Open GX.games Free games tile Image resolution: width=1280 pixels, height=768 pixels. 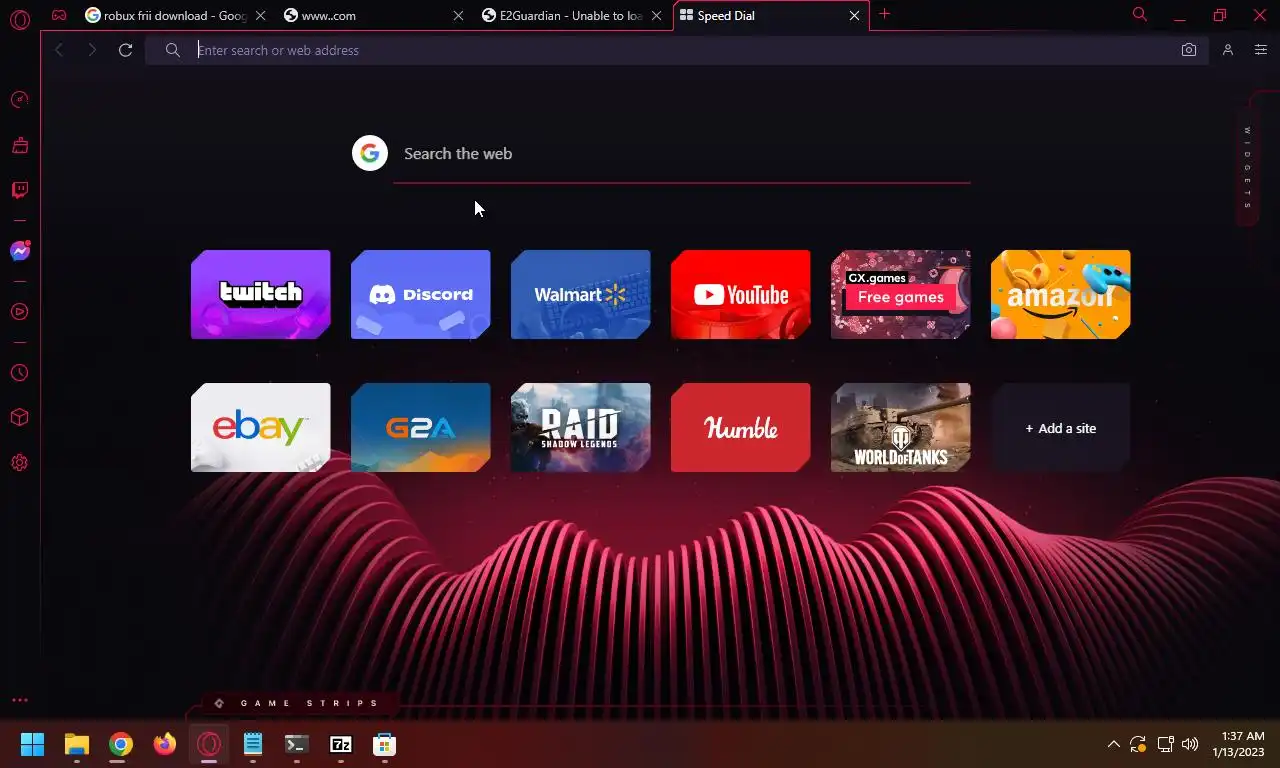pyautogui.click(x=901, y=294)
